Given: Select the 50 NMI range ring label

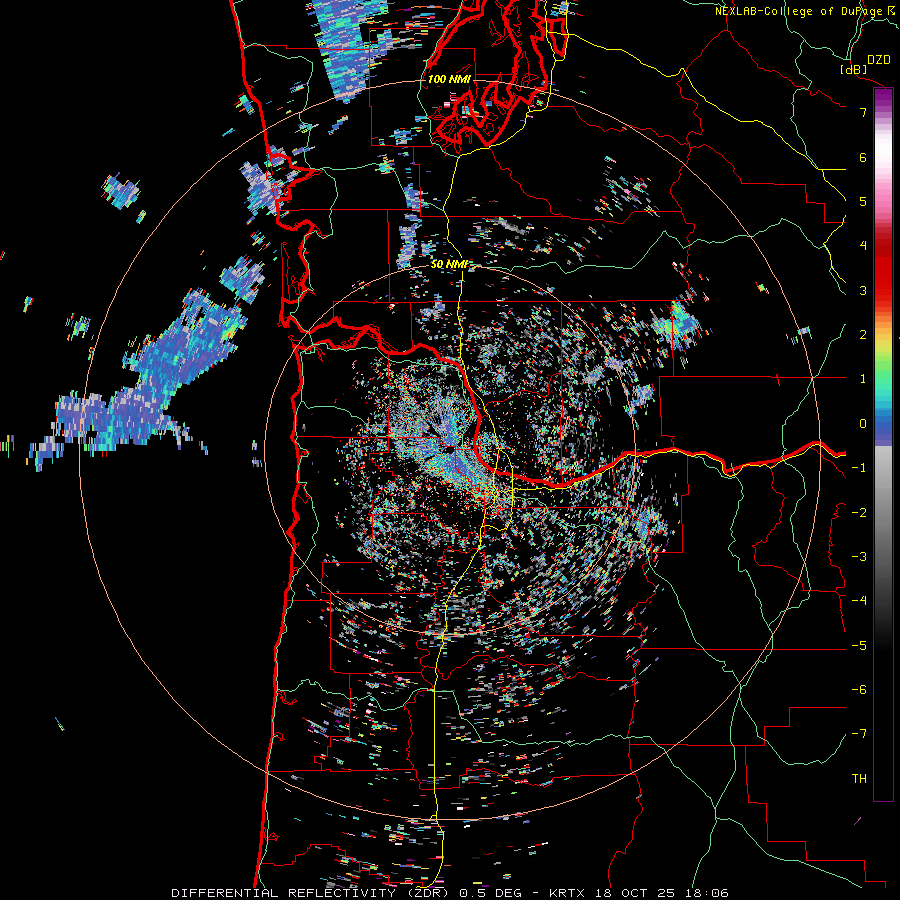Looking at the screenshot, I should [x=449, y=264].
